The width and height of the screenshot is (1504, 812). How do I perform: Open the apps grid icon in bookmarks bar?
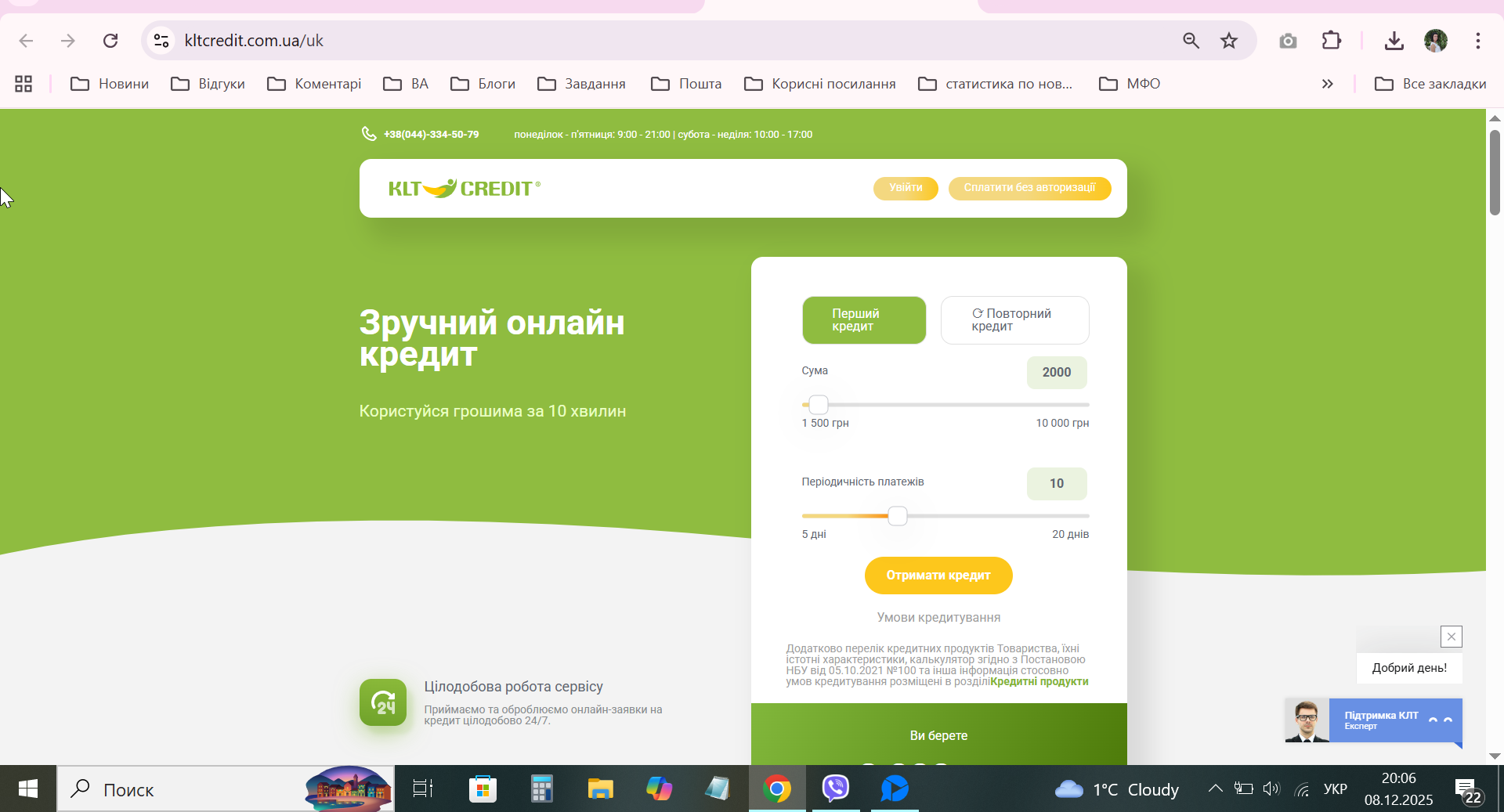(x=23, y=84)
